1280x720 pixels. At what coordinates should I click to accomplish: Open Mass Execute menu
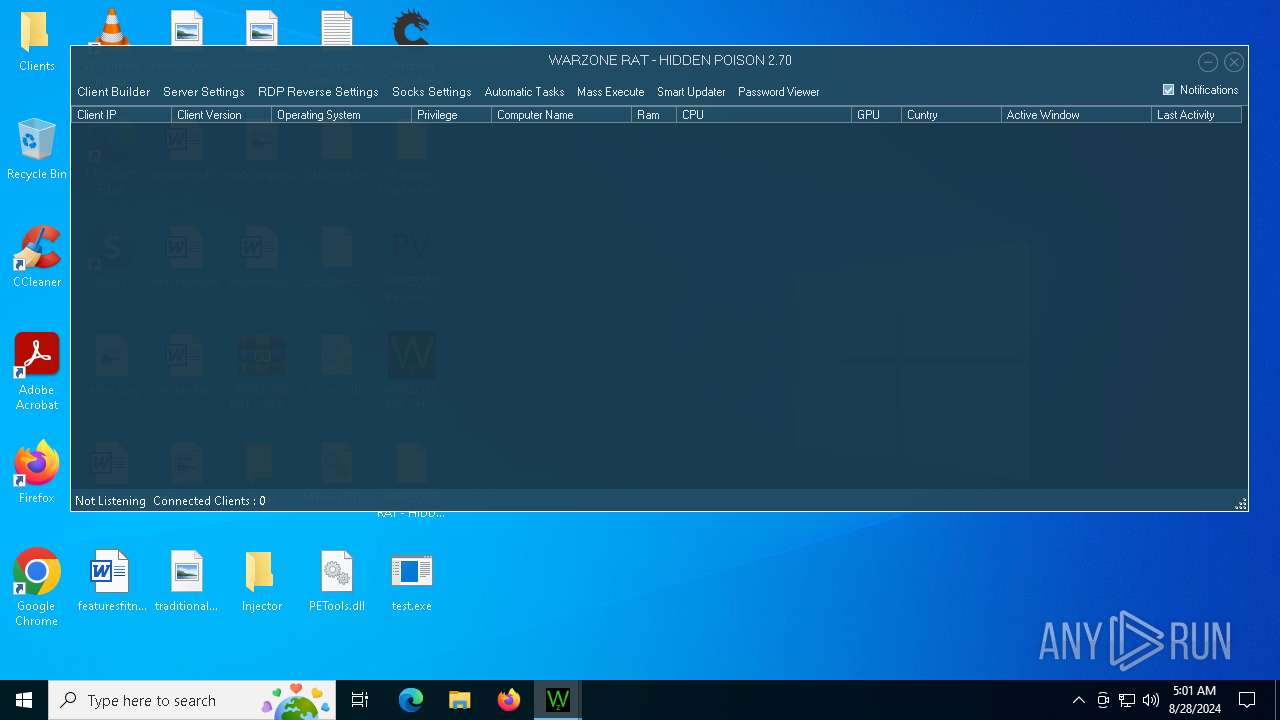click(610, 92)
